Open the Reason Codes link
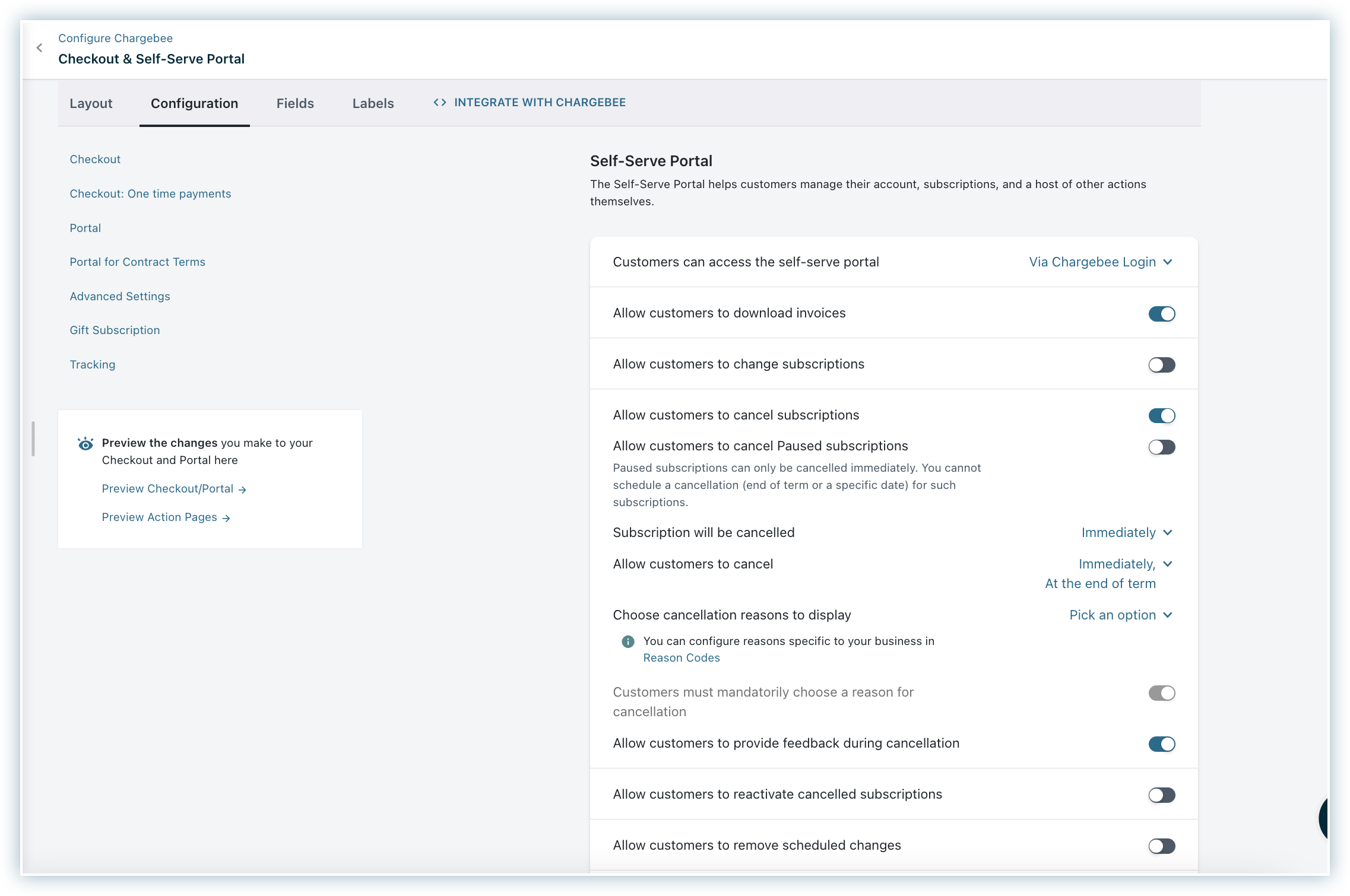The image size is (1350, 896). pyautogui.click(x=681, y=658)
